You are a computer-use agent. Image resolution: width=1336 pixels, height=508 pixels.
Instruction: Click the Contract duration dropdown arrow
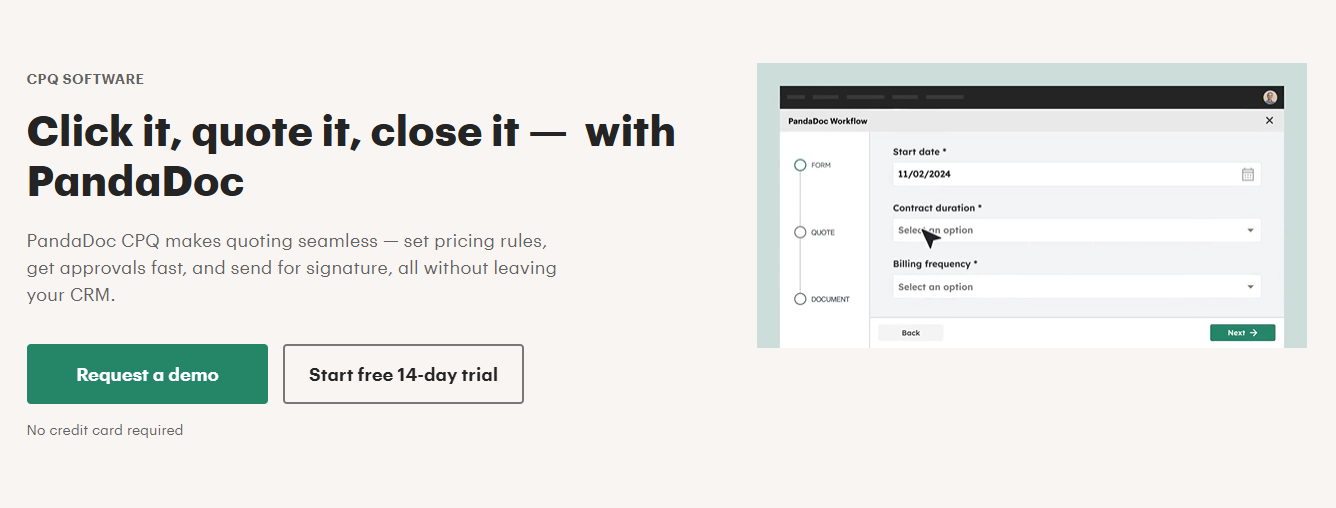(1250, 231)
